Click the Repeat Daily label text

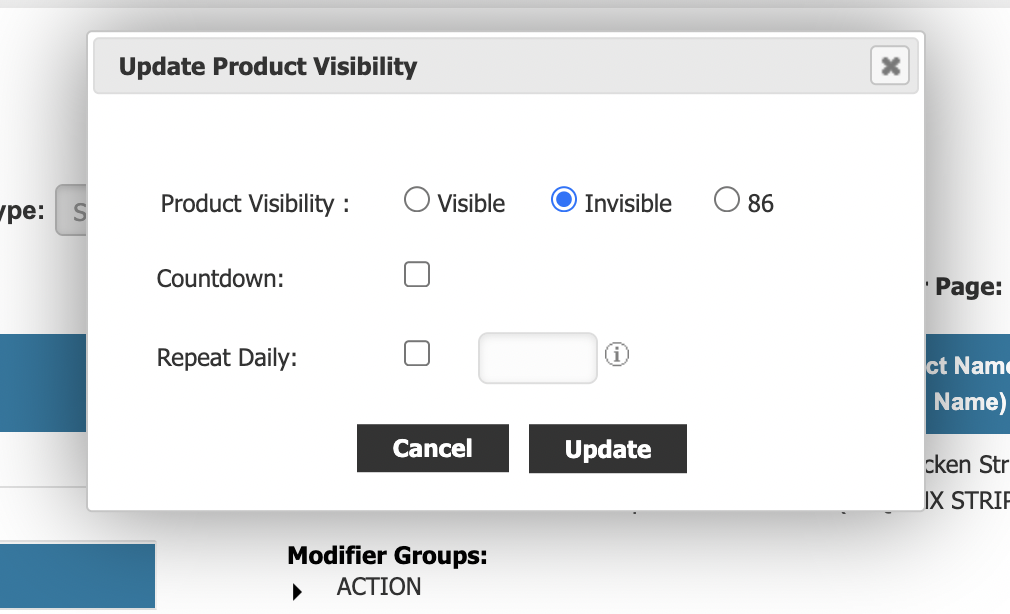tap(227, 358)
